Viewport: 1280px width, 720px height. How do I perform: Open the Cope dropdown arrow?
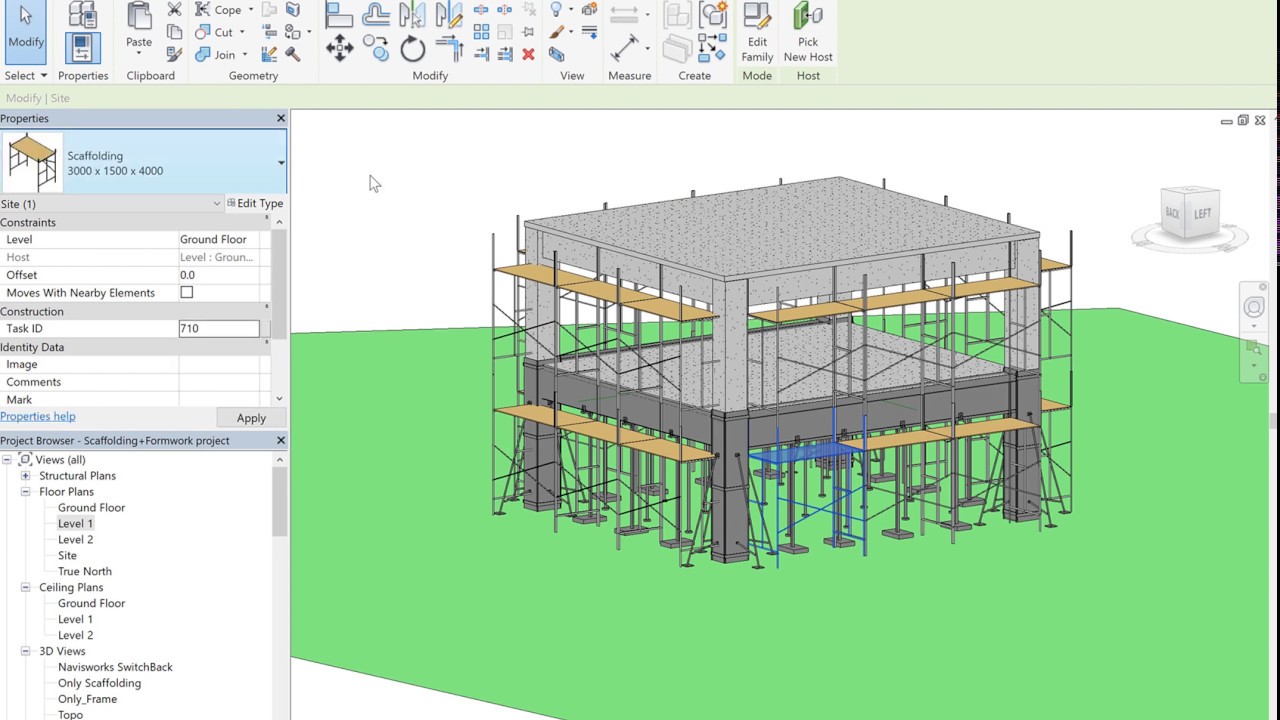coord(250,10)
